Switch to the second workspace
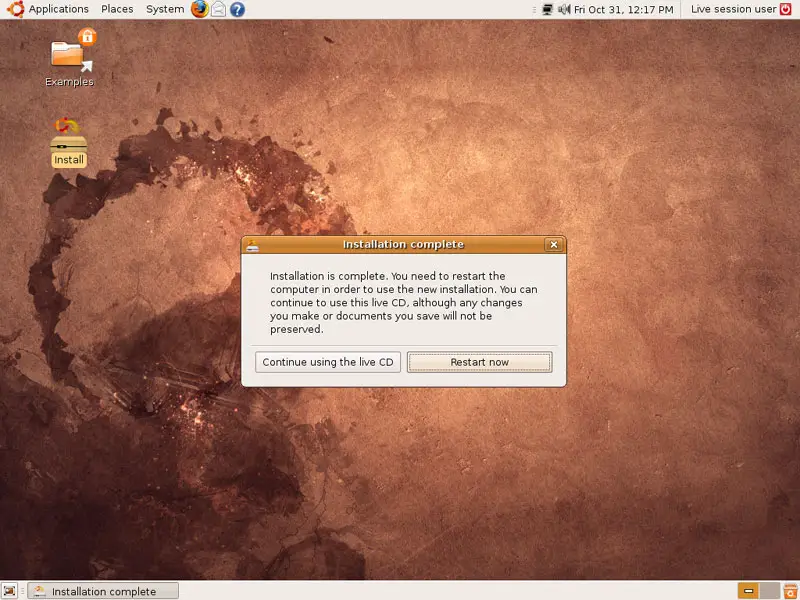Screen dimensions: 800x600 769,591
